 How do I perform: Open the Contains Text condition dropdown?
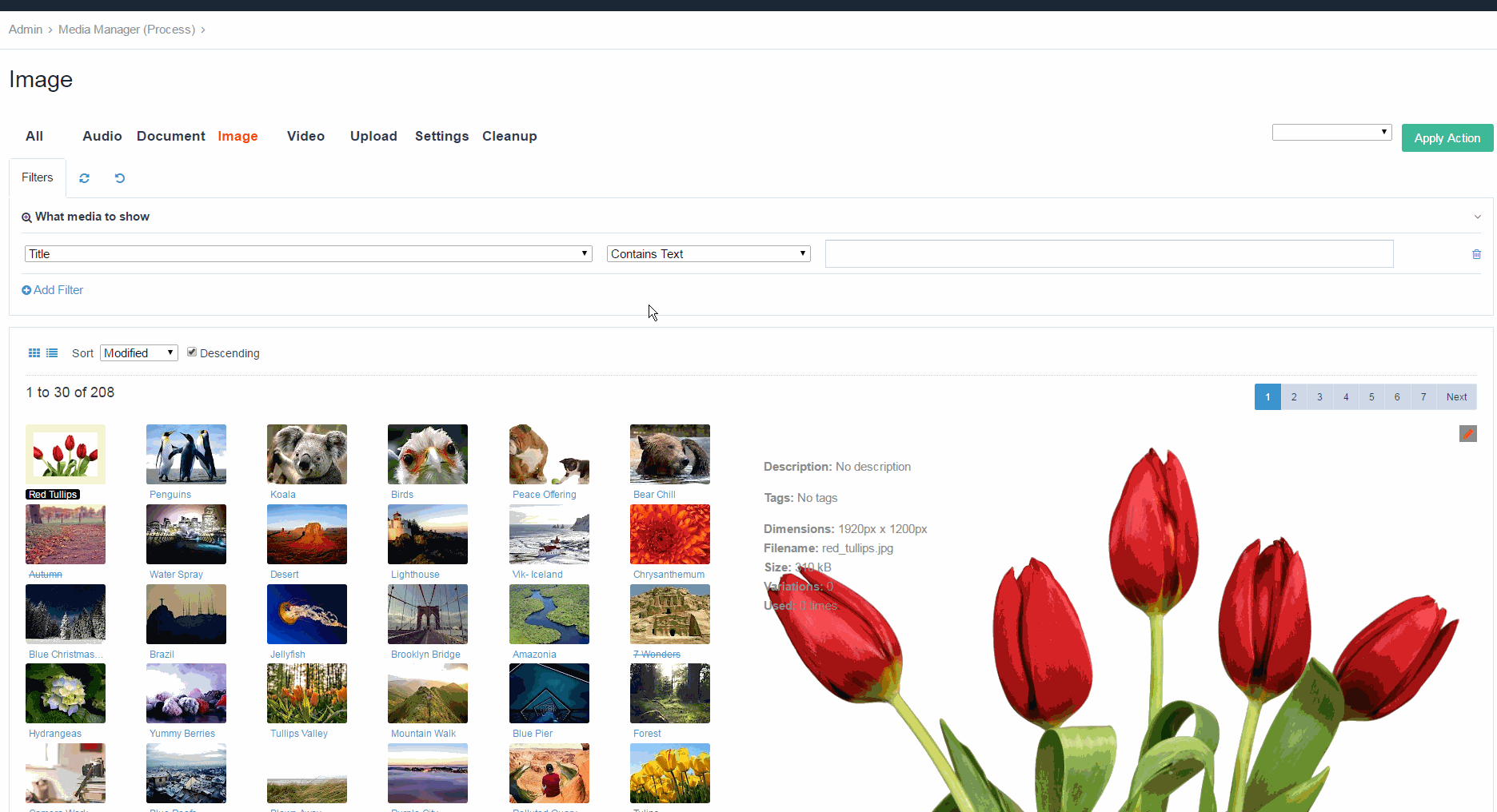point(708,253)
